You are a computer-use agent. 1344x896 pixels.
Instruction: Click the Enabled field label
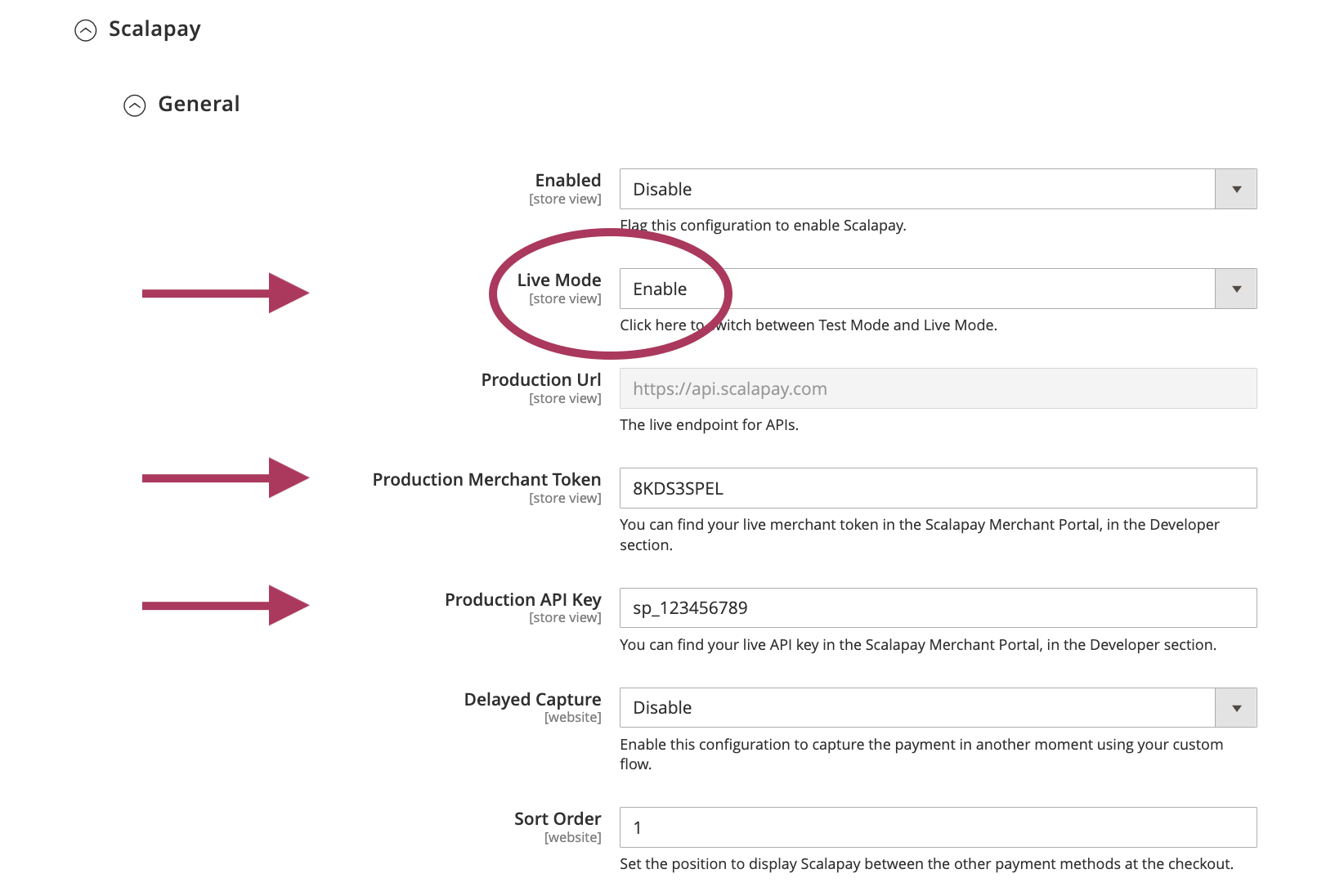[x=568, y=180]
